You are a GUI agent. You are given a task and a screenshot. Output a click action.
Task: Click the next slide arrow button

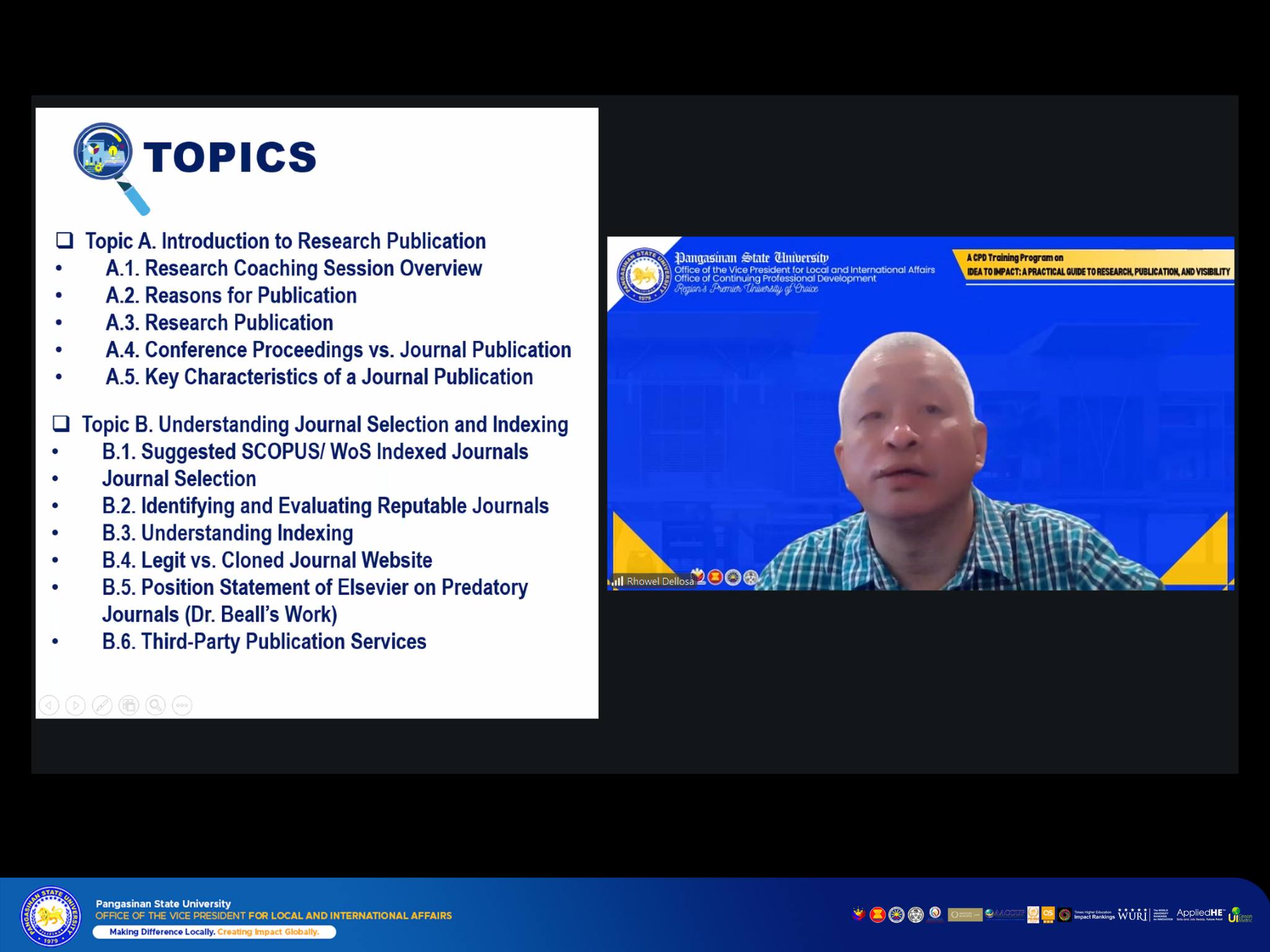tap(76, 705)
